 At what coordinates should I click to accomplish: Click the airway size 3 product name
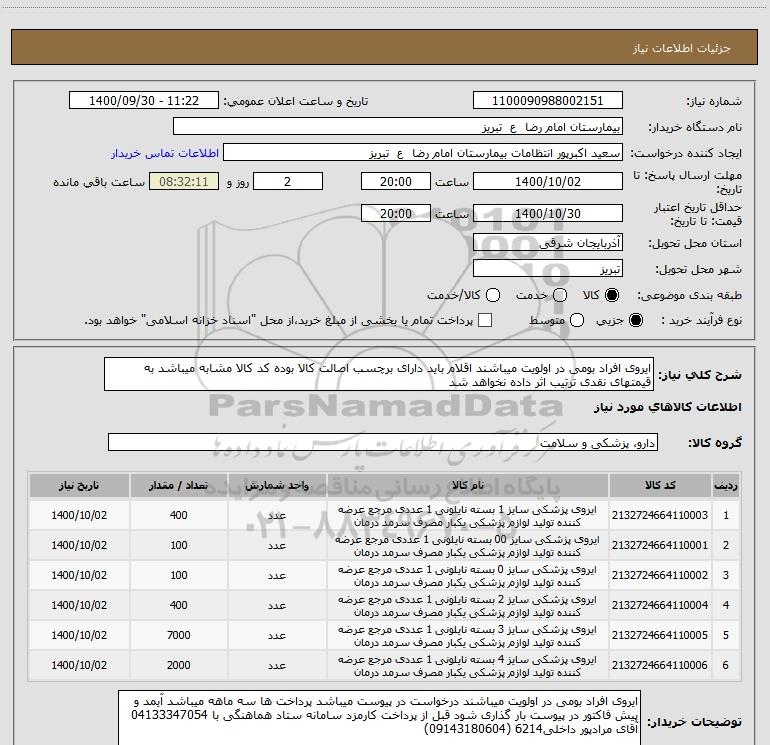coord(468,635)
